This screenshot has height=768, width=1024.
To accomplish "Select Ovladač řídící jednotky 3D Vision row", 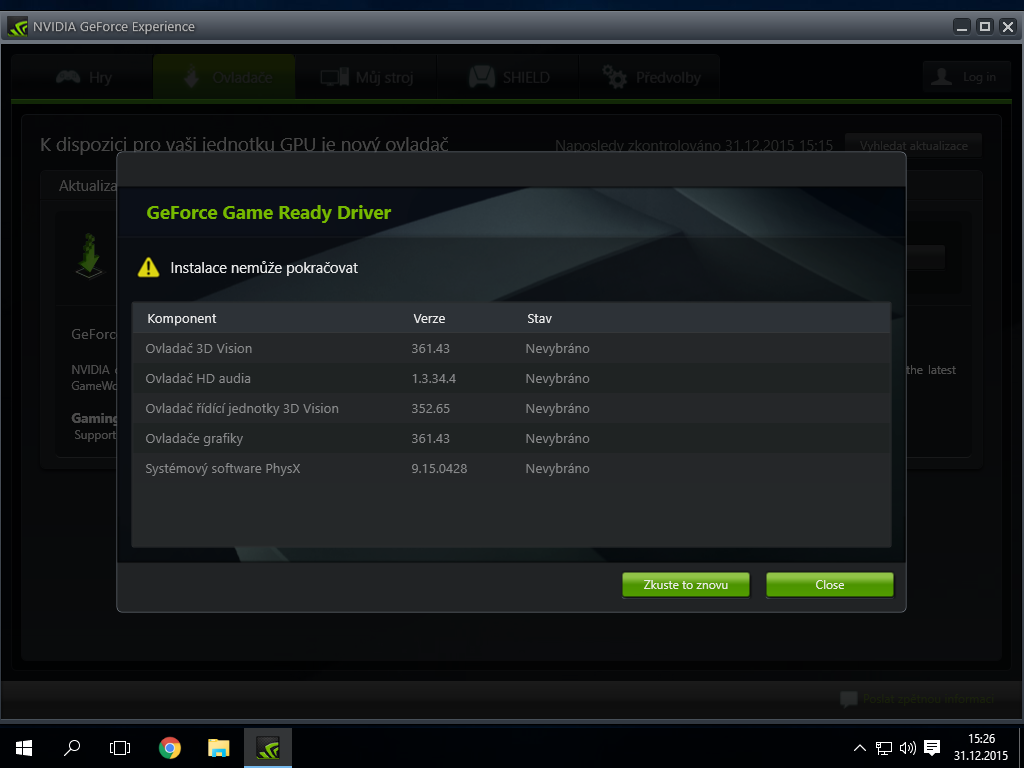I will click(x=511, y=409).
